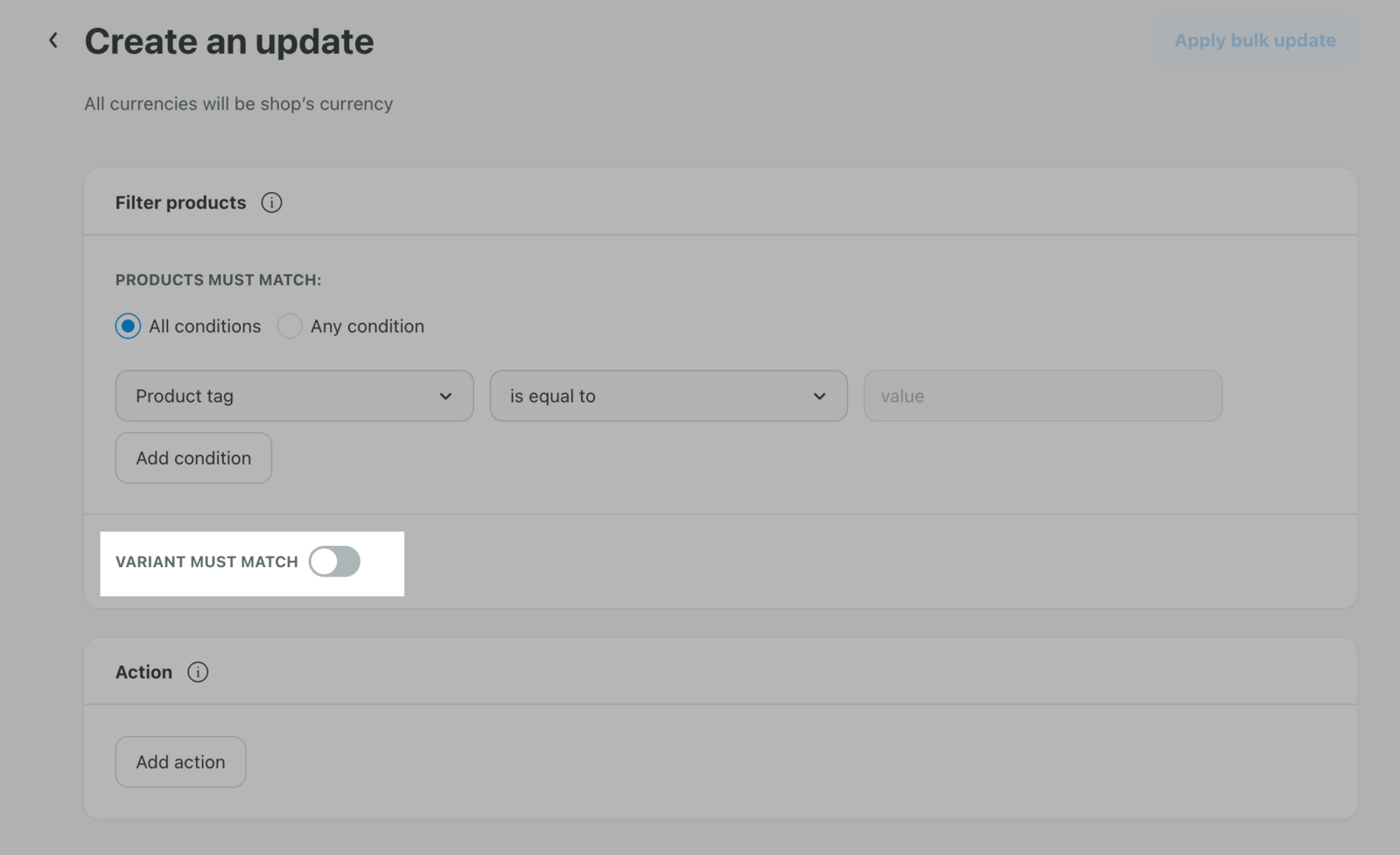Viewport: 1400px width, 855px height.
Task: Select the Any condition radio button
Action: (290, 326)
